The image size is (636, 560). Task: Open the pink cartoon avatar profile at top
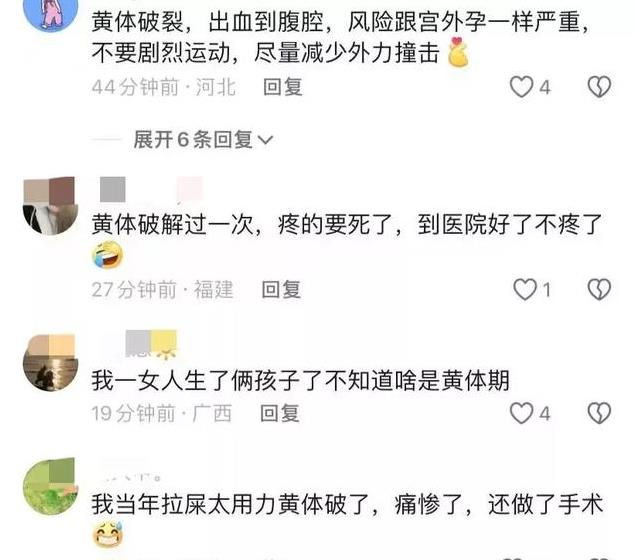[51, 11]
